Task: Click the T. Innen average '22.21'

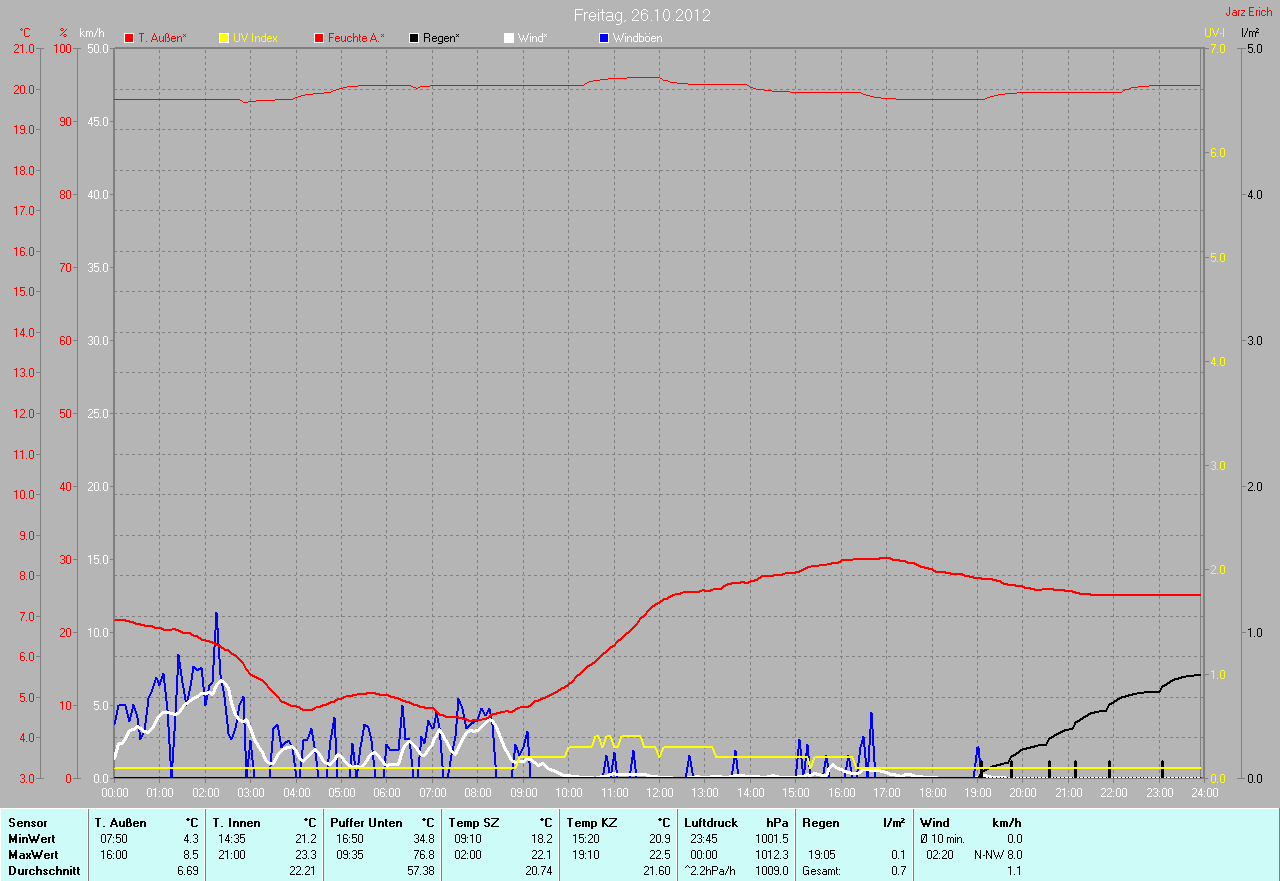Action: click(302, 871)
